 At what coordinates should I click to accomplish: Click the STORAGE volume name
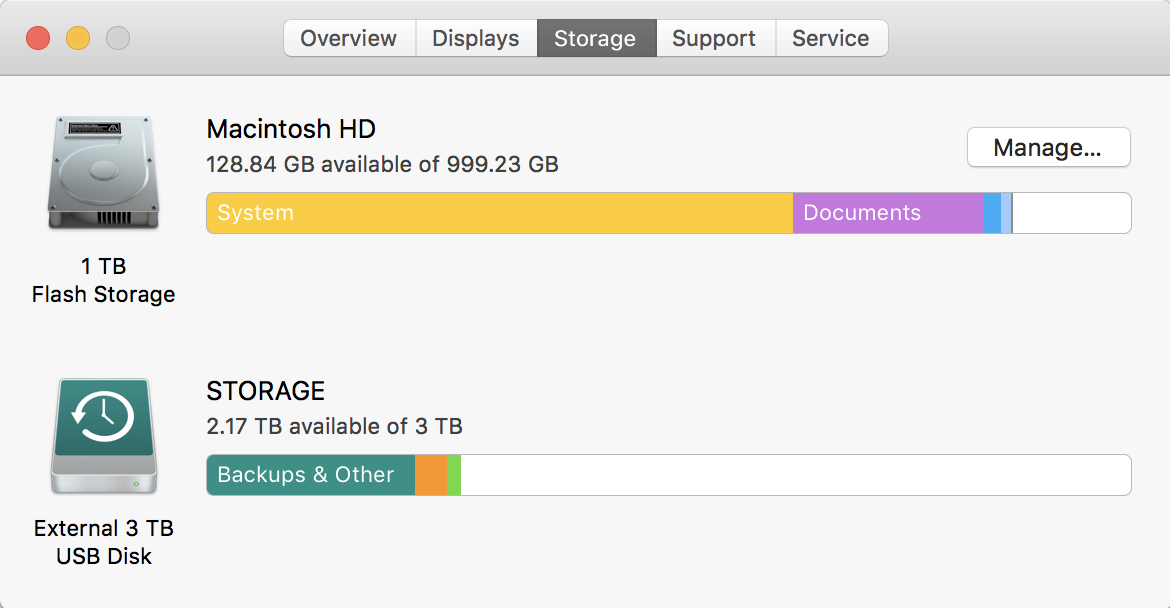(266, 391)
